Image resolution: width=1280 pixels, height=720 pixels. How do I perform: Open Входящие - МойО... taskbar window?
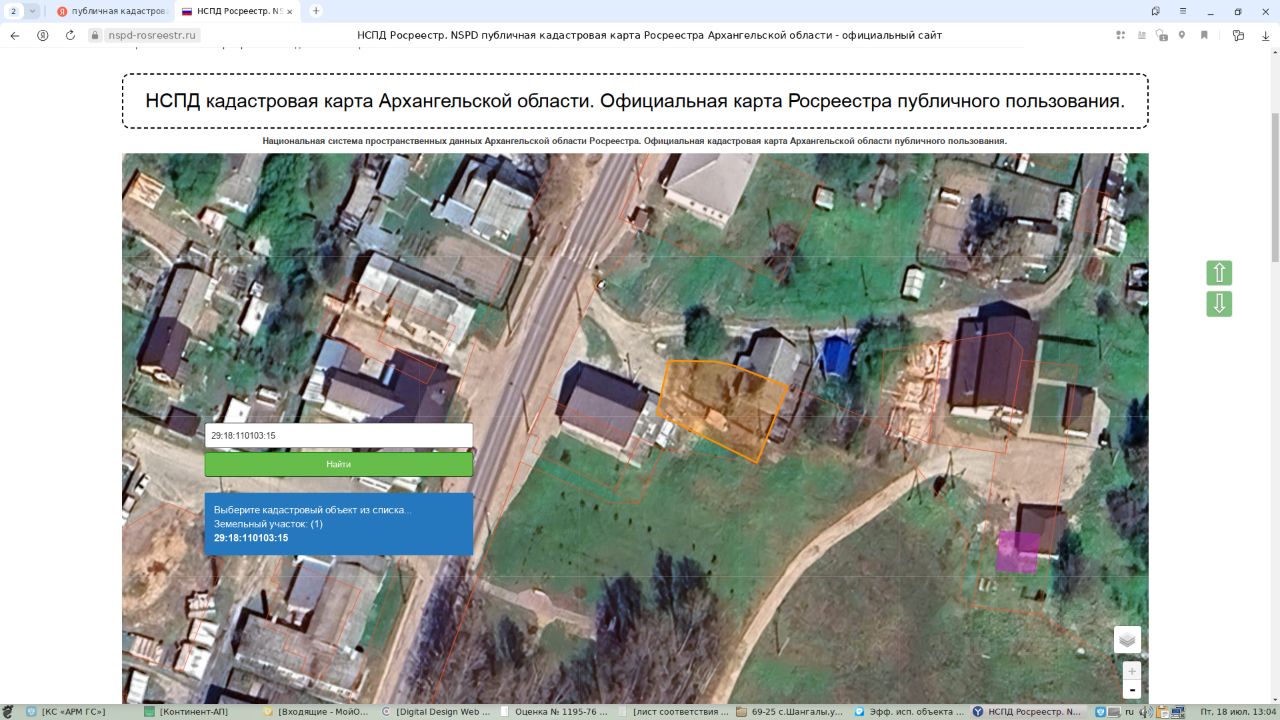click(x=315, y=712)
